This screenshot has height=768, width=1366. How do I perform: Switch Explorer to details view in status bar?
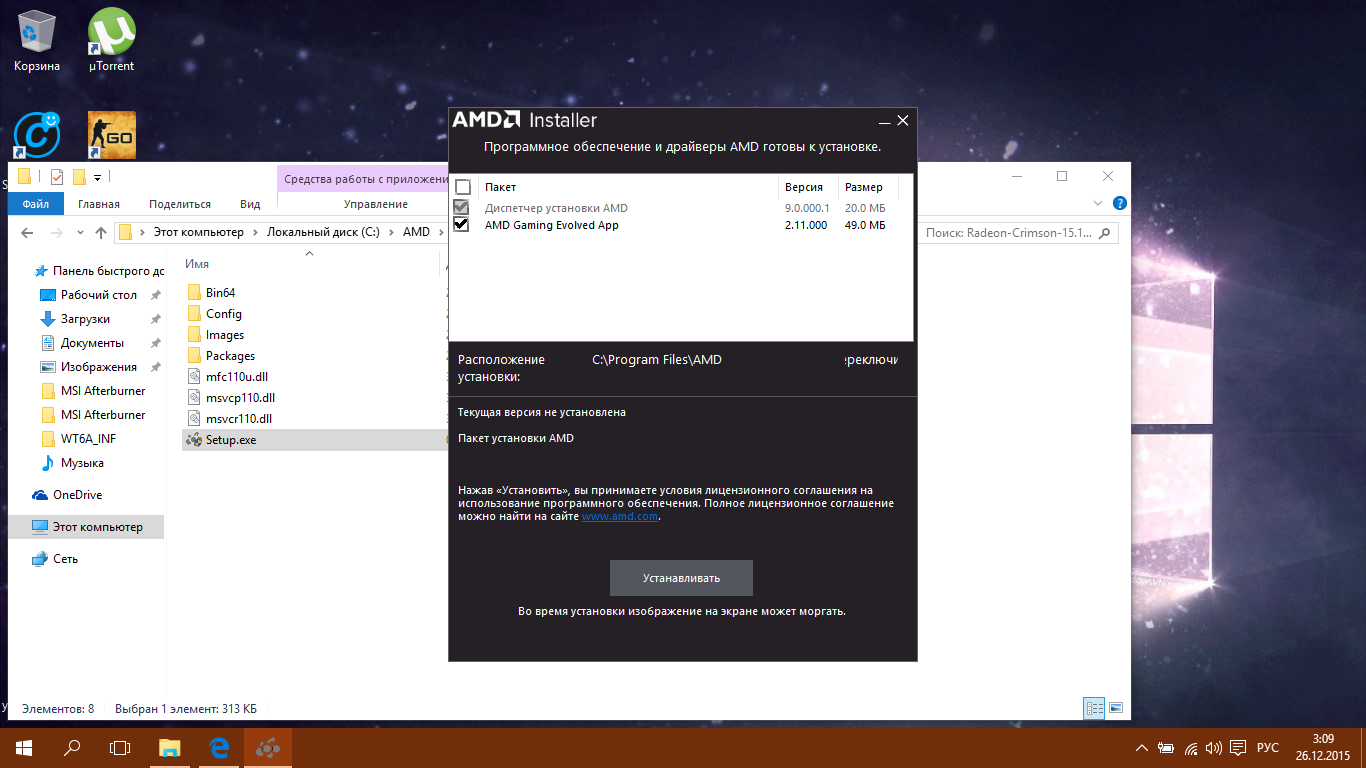(x=1095, y=708)
